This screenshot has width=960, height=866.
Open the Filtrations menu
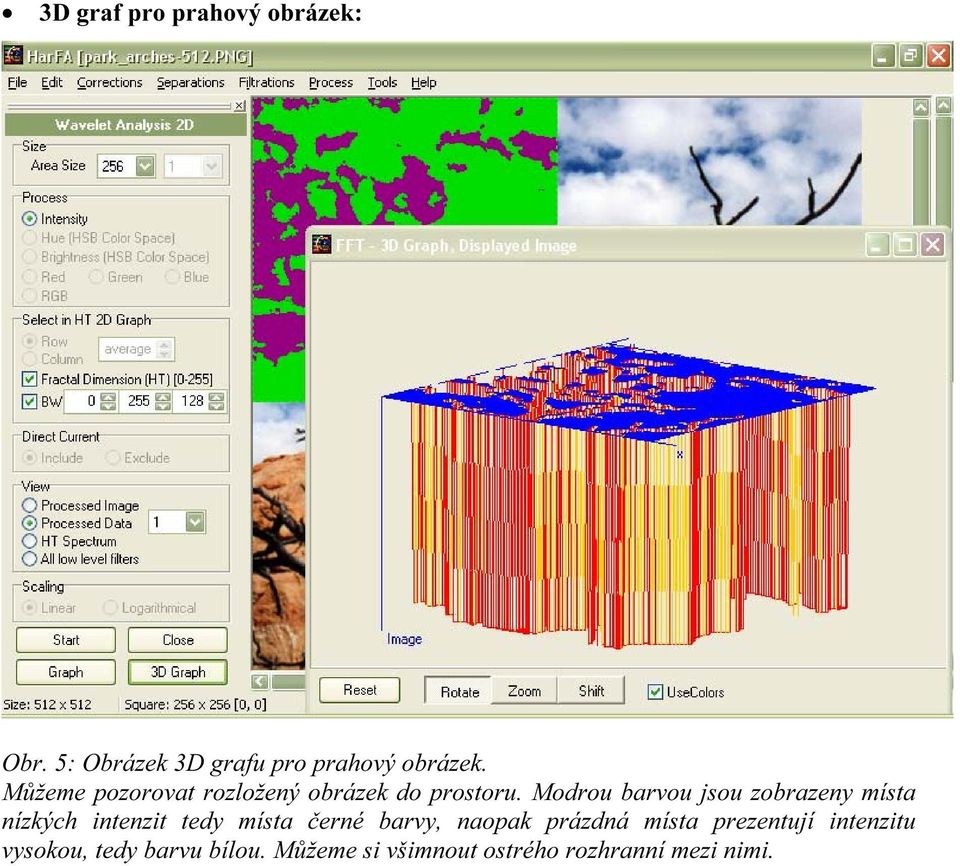[x=266, y=82]
